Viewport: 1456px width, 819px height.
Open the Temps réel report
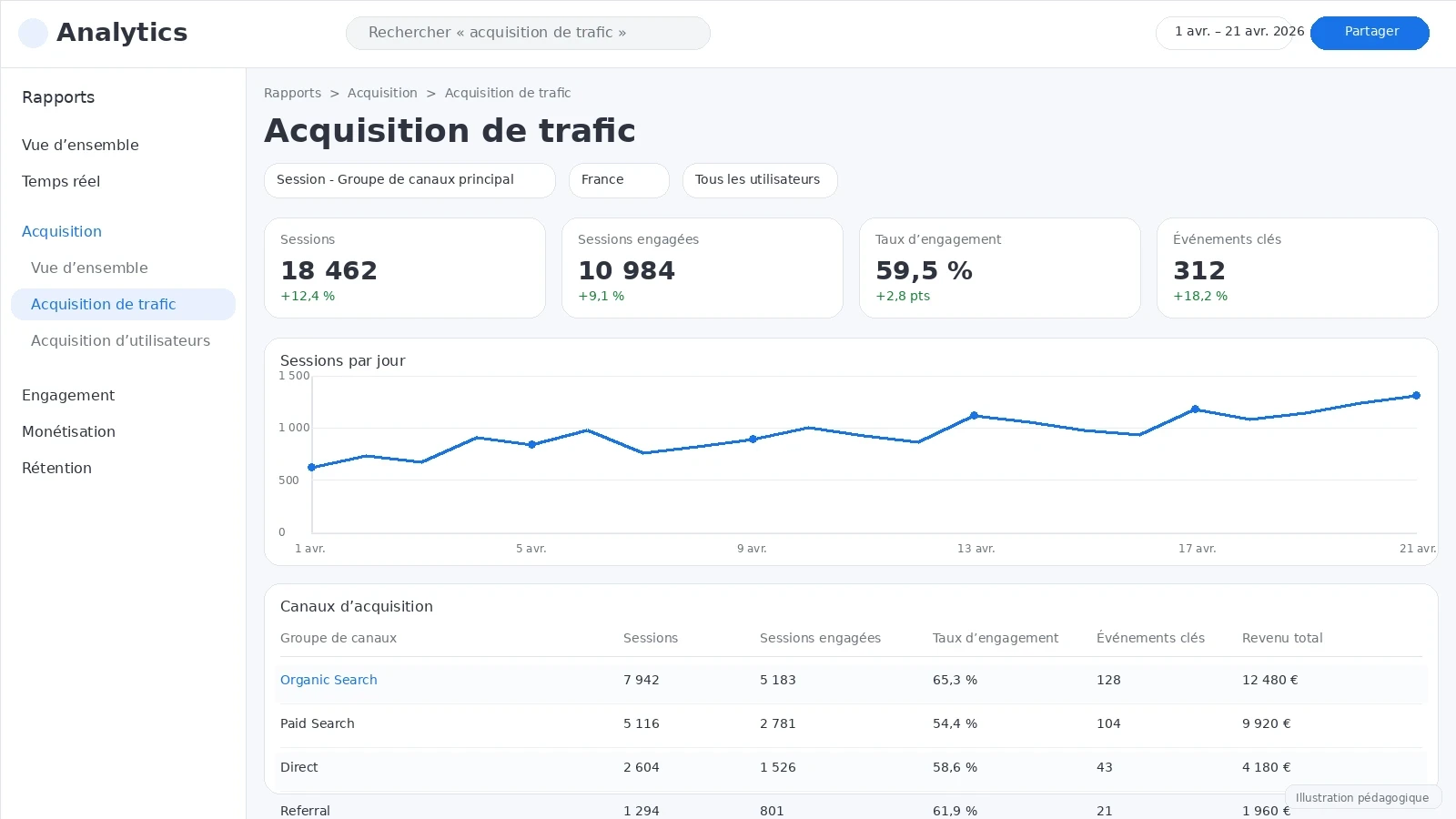tap(61, 181)
